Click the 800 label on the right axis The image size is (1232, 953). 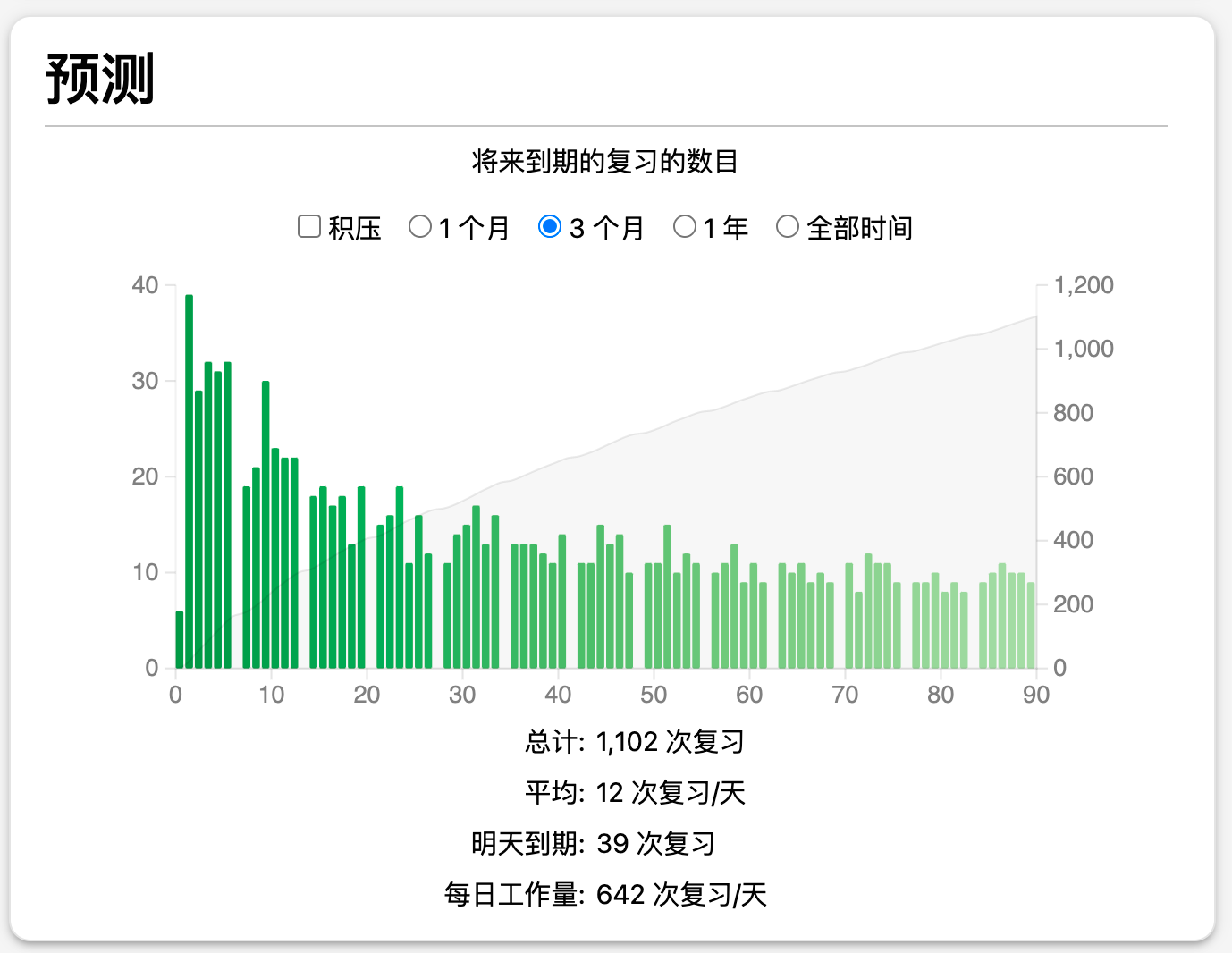[x=1073, y=413]
